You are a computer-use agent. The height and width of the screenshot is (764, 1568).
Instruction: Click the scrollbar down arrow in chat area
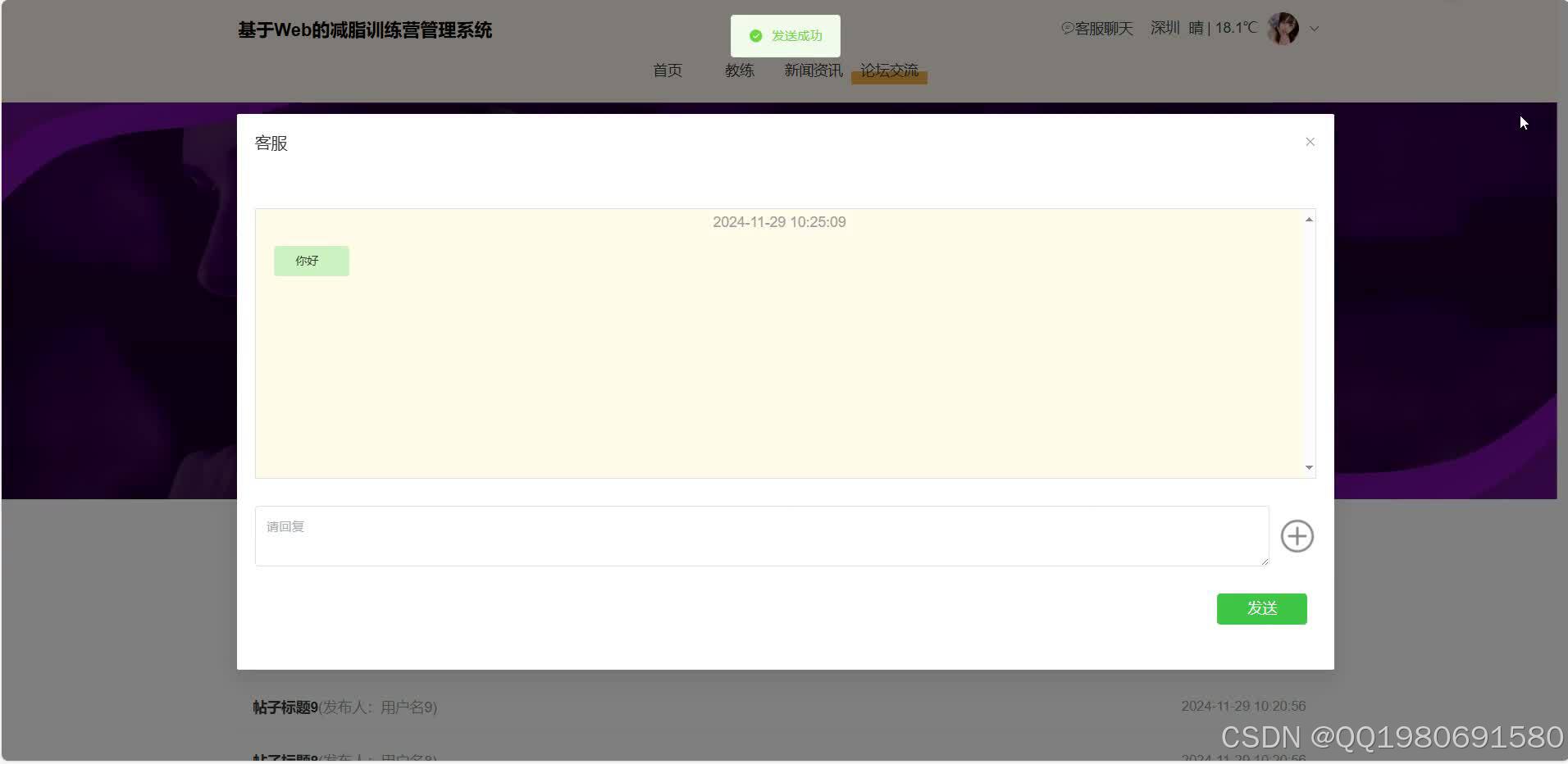(1308, 467)
